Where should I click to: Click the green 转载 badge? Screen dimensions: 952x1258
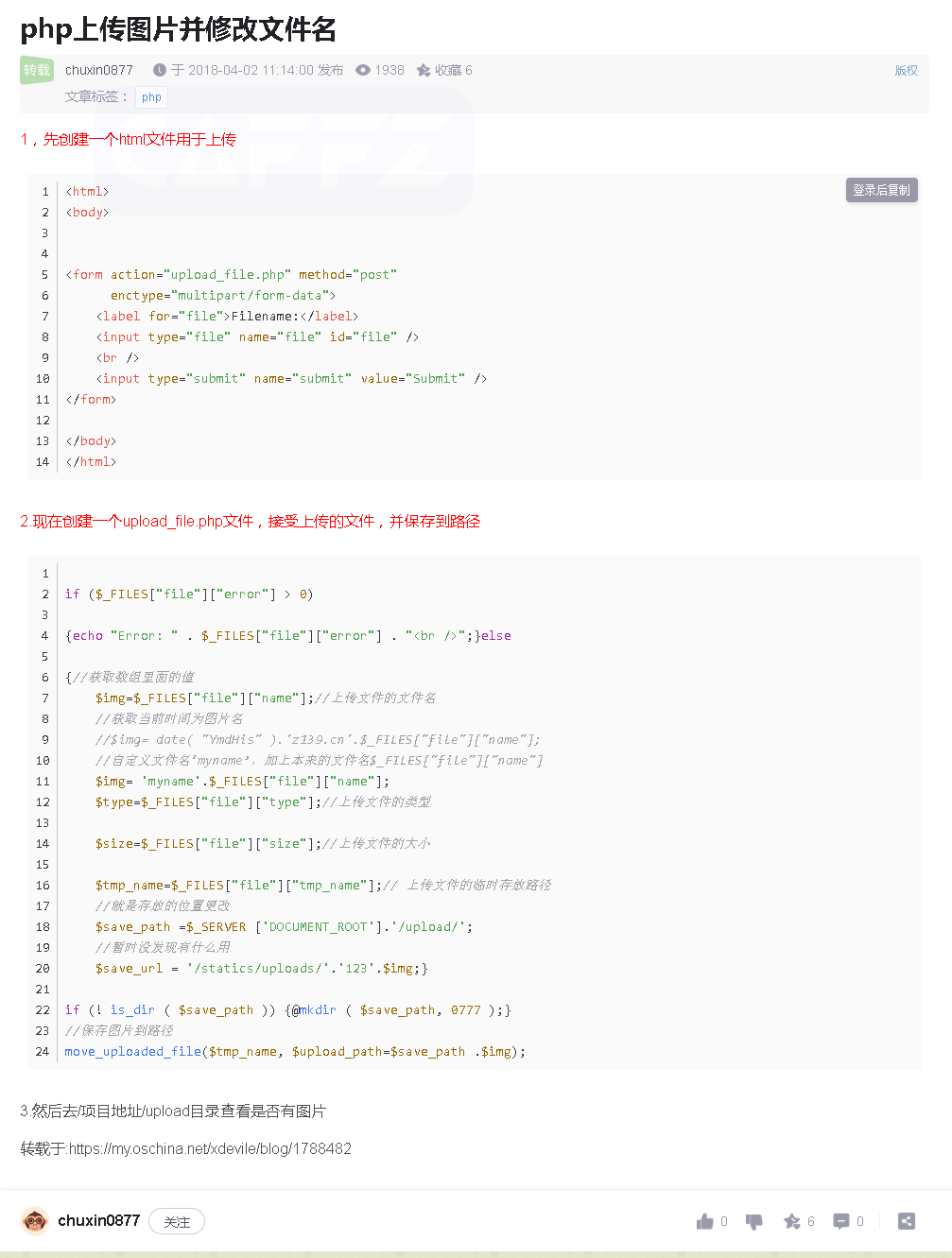tap(37, 71)
